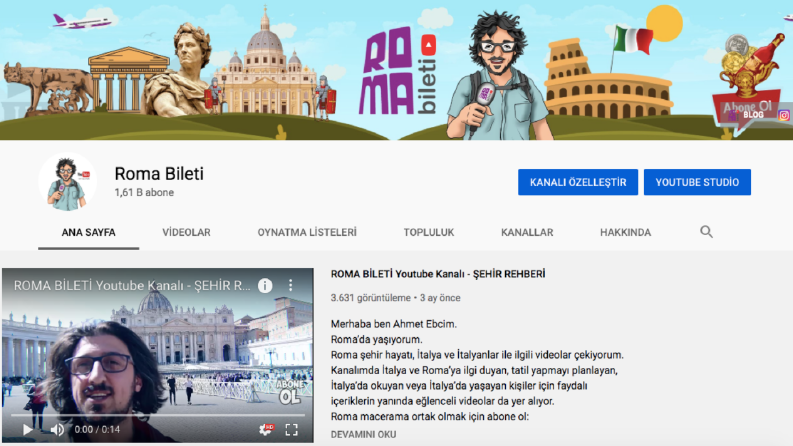Mute the trailer video volume
Image resolution: width=793 pixels, height=446 pixels.
coord(57,430)
